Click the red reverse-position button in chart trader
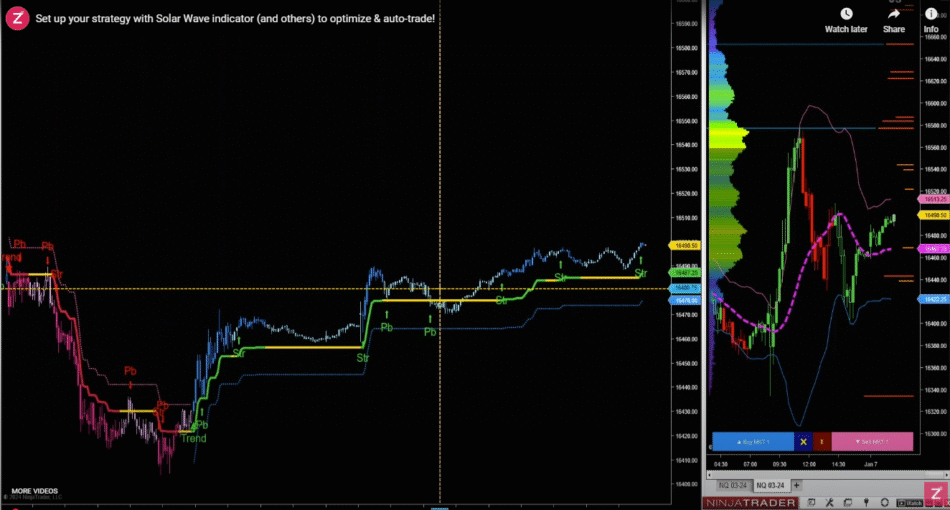 coord(820,441)
